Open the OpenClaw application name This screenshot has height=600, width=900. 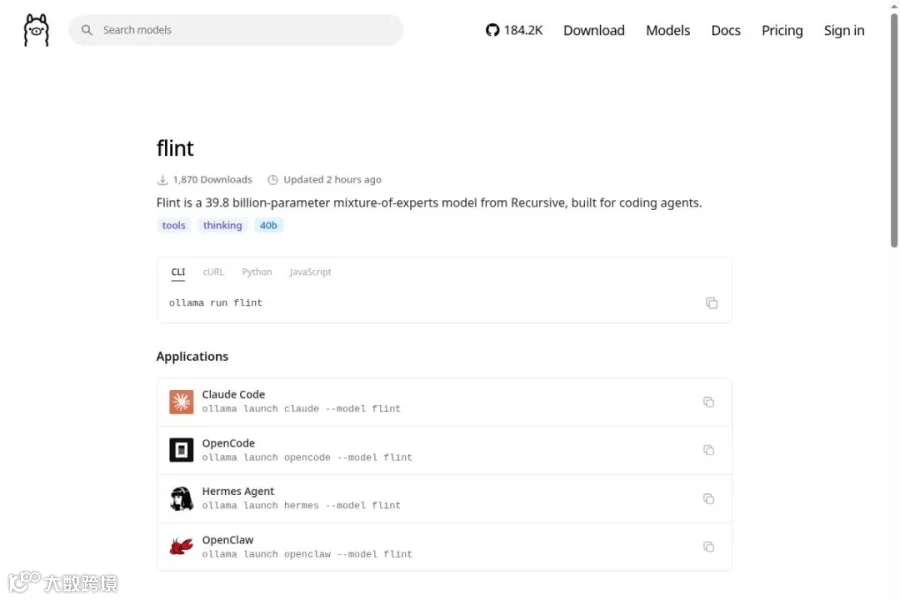coord(227,540)
